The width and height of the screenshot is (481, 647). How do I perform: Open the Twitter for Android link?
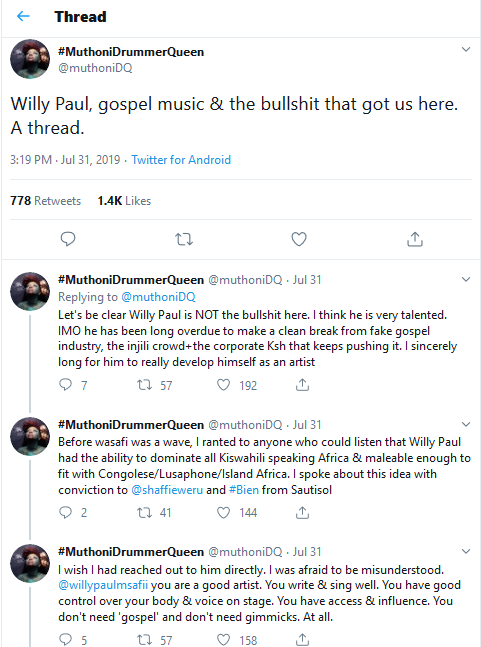coord(181,160)
